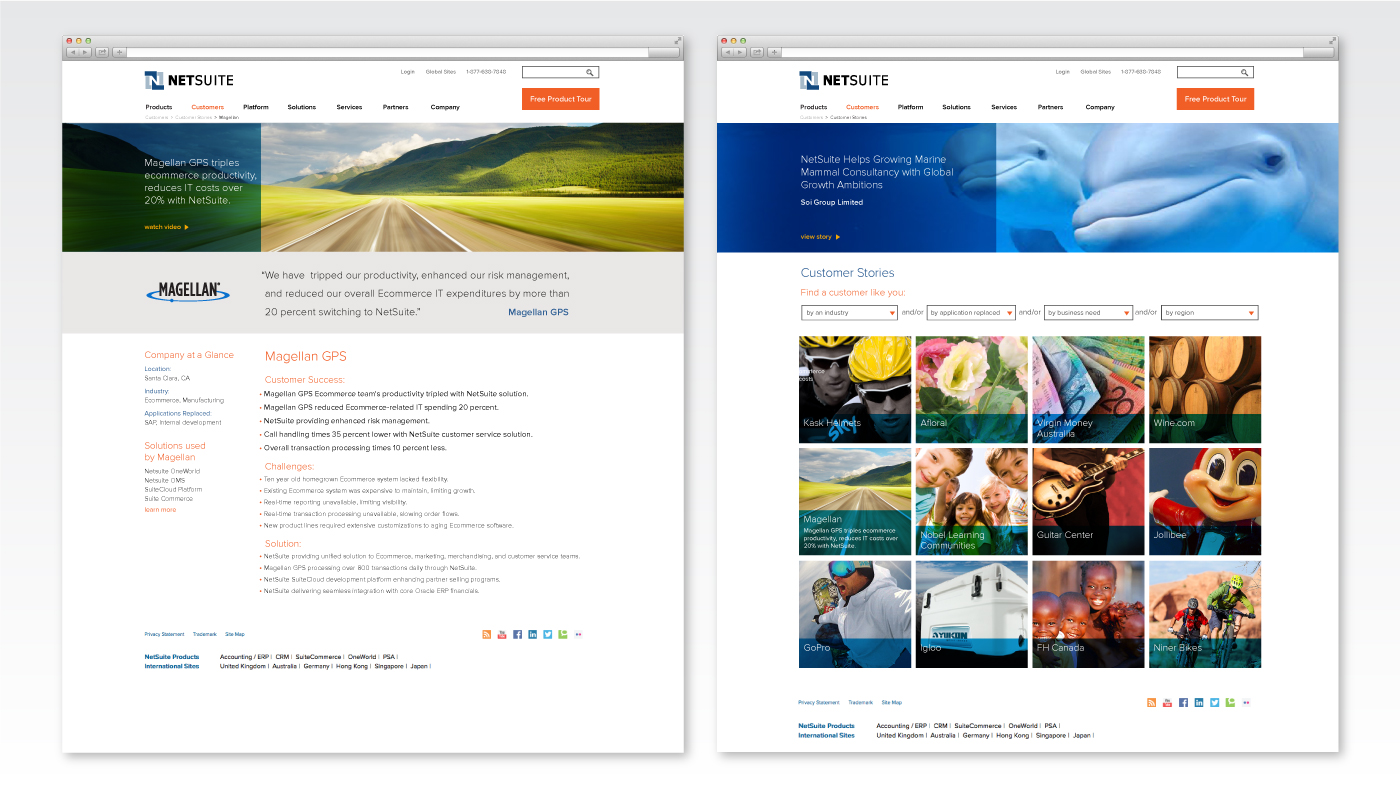
Task: Open the "by region" dropdown
Action: tap(1210, 313)
